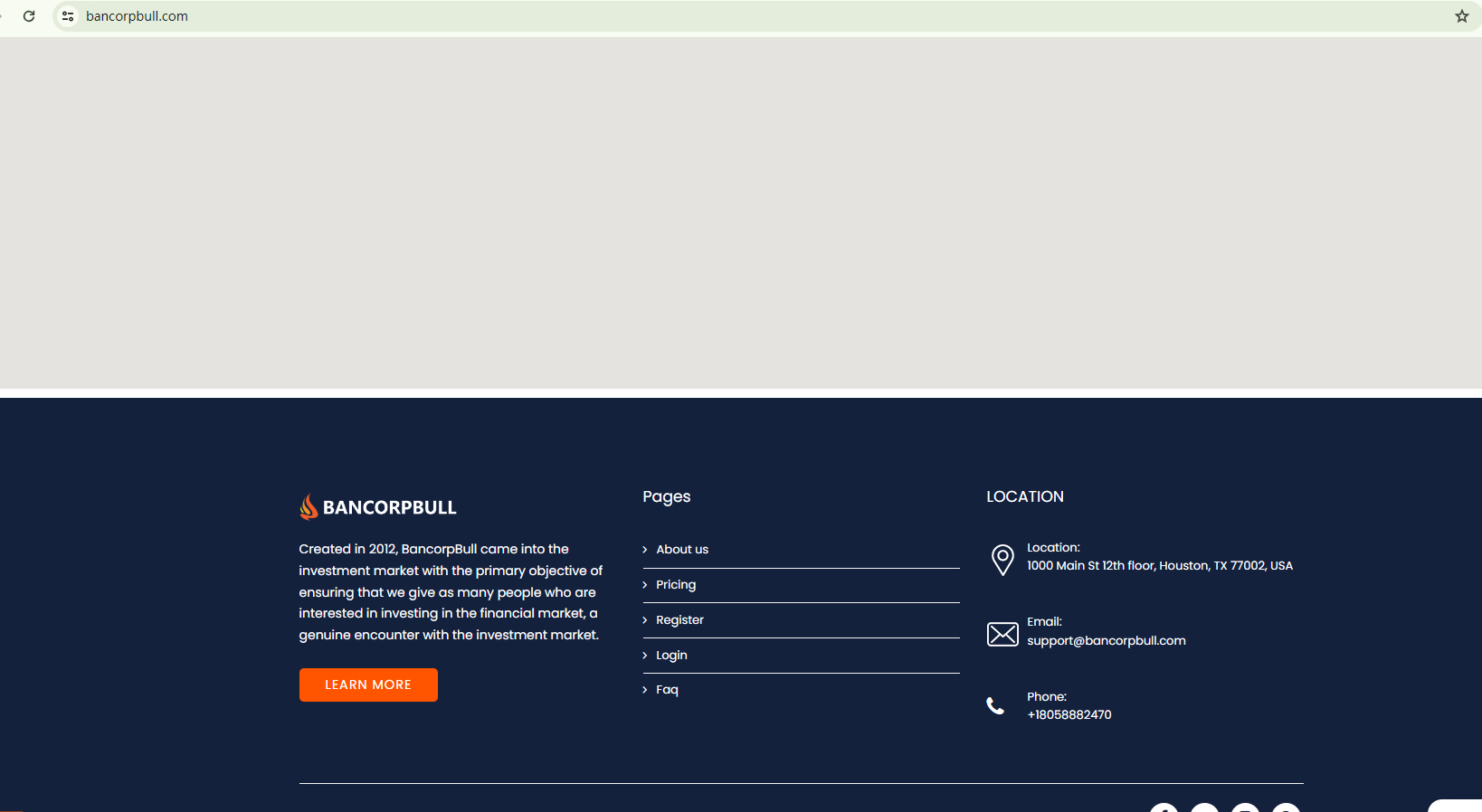The image size is (1482, 812).
Task: Open the site information icon in address bar
Action: point(68,16)
